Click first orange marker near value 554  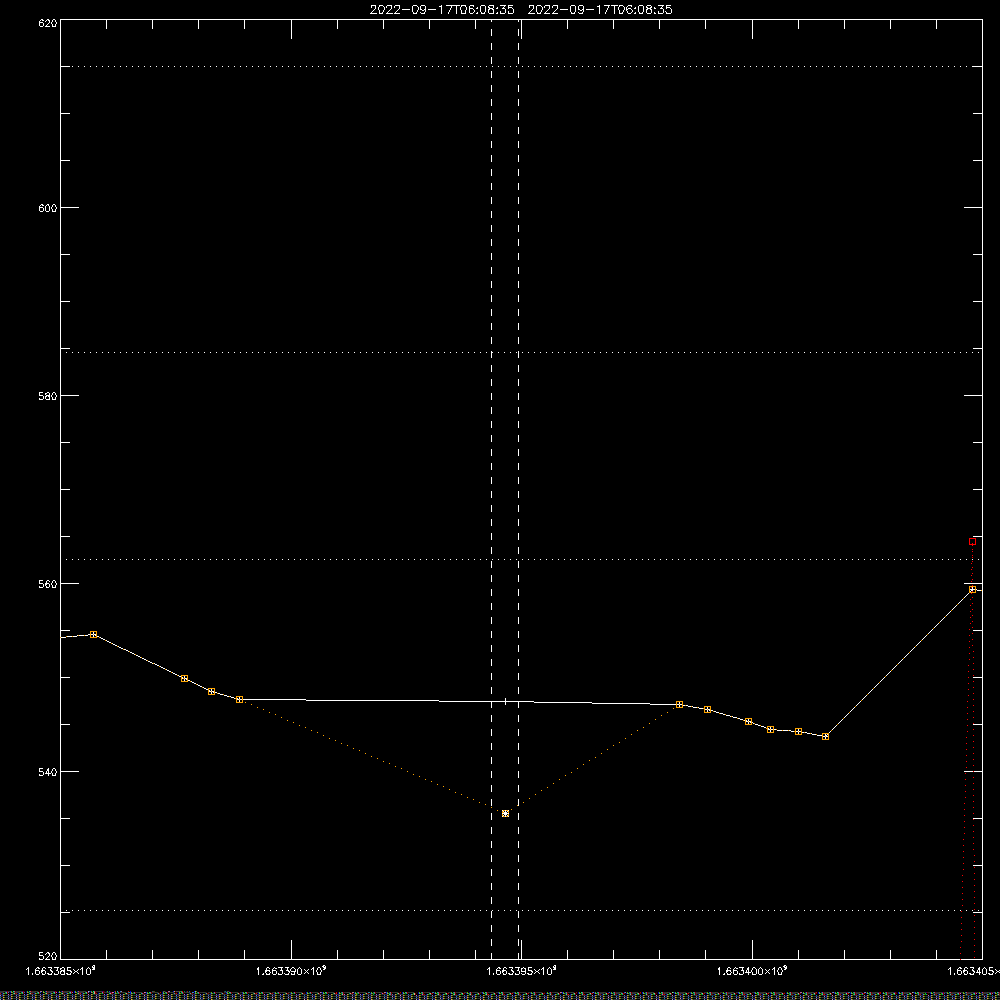tap(93, 635)
